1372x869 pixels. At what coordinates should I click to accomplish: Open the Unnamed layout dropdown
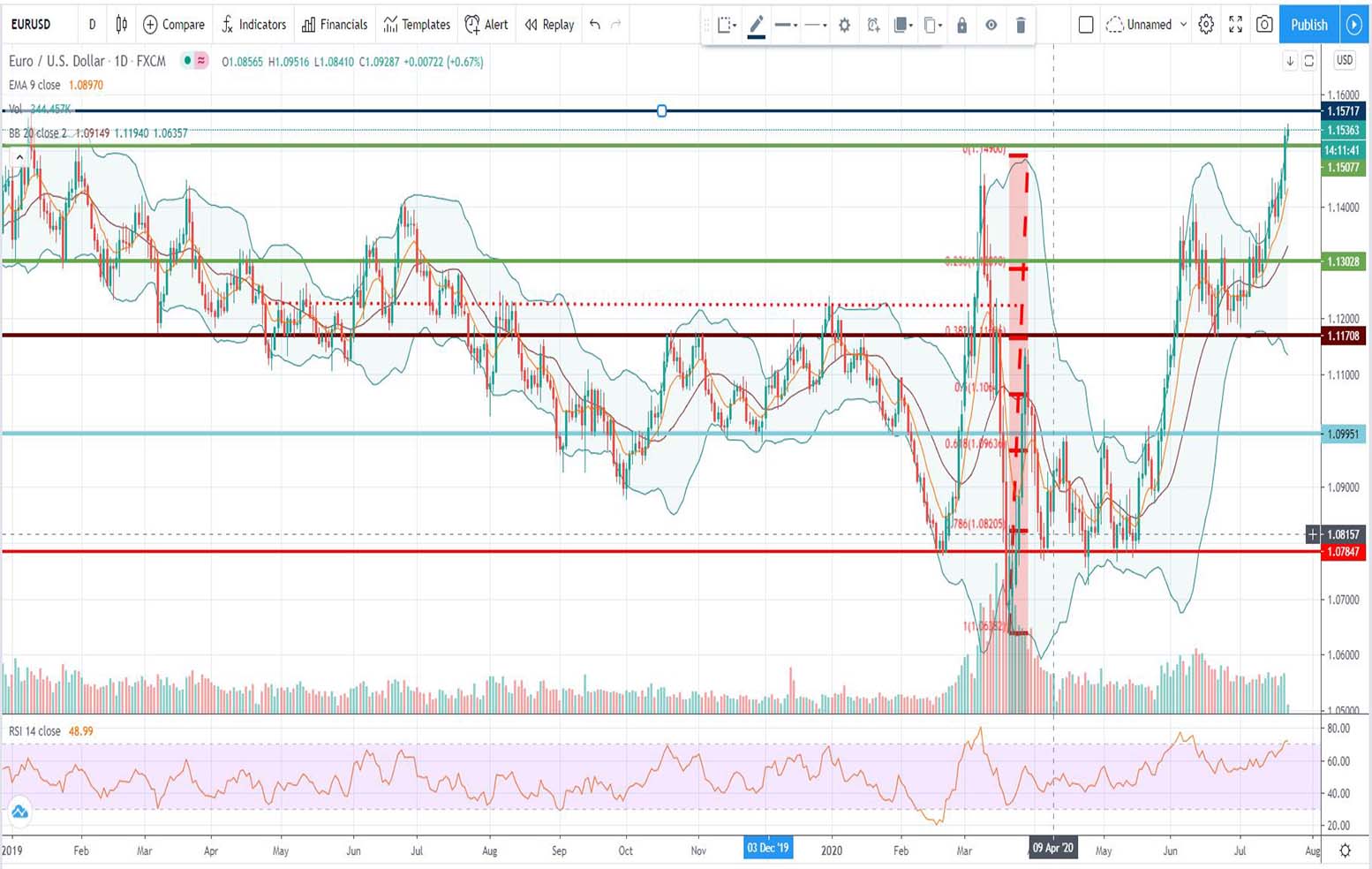[1146, 25]
